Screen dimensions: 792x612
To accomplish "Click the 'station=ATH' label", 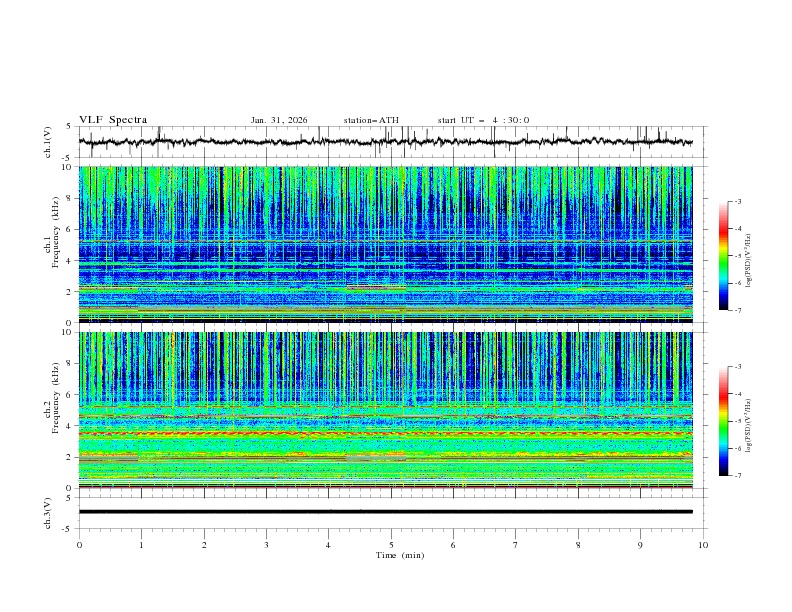I will pos(371,120).
